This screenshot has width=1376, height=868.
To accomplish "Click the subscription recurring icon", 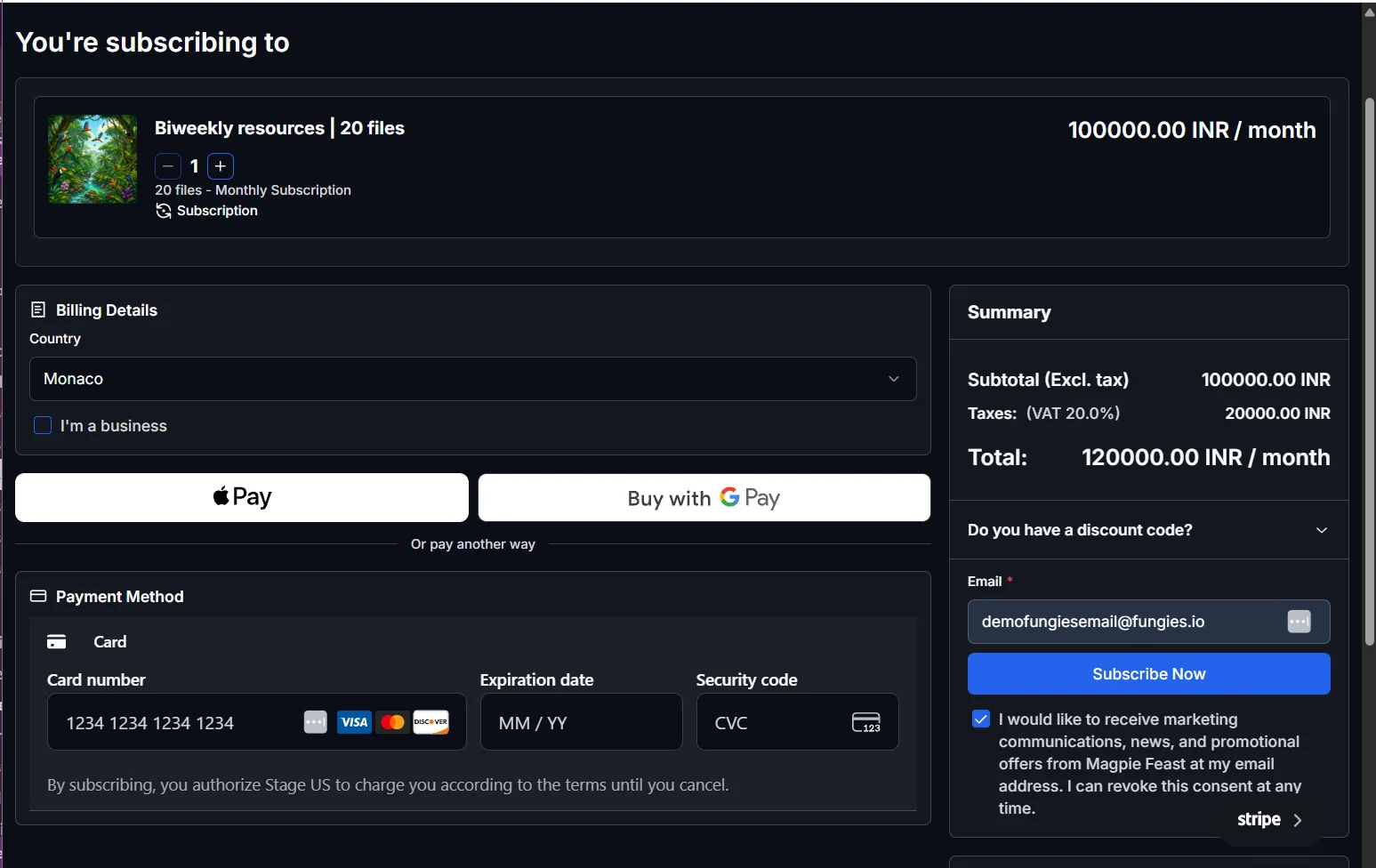I will 164,211.
